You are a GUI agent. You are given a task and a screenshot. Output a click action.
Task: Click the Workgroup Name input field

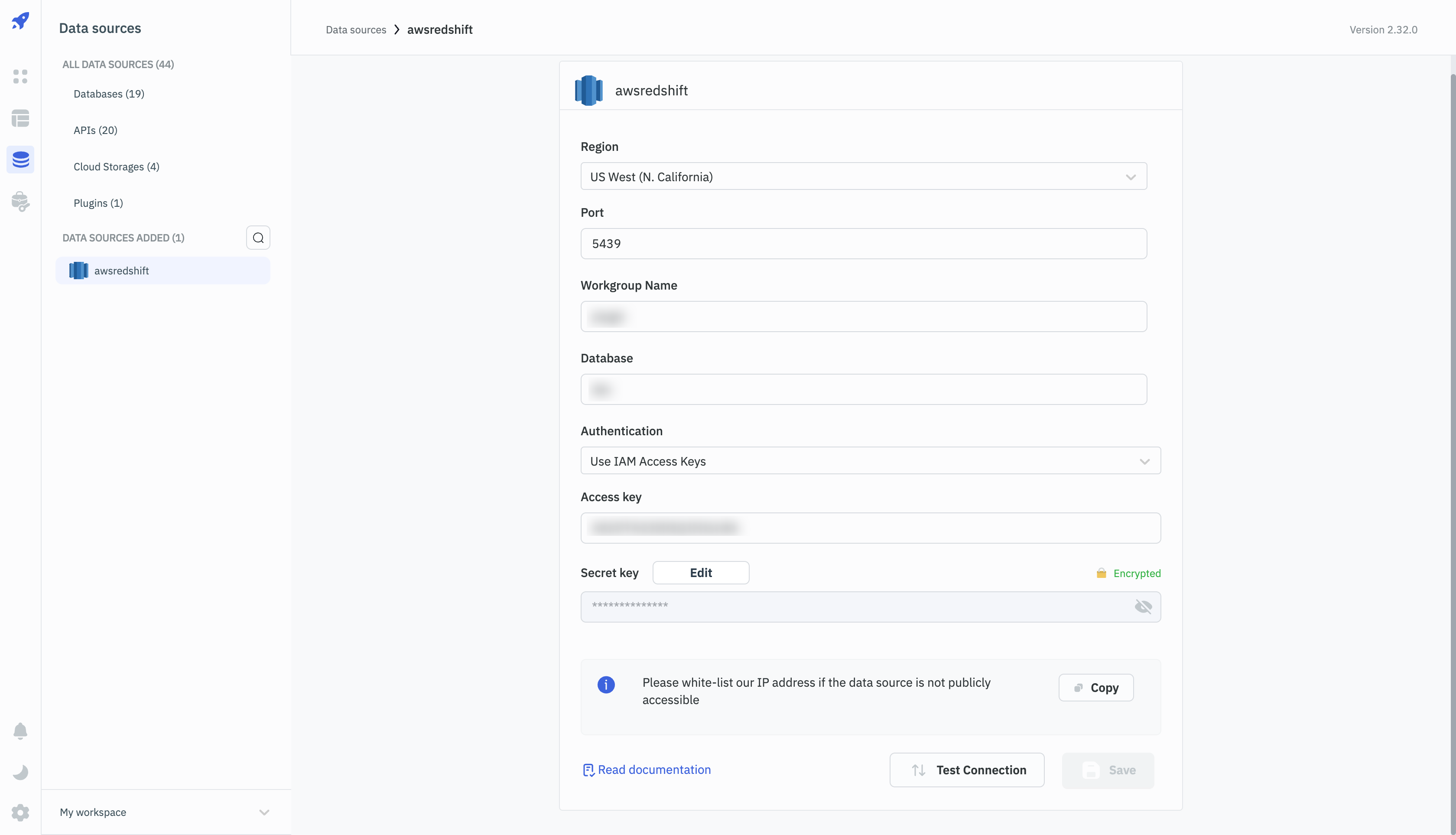click(864, 316)
